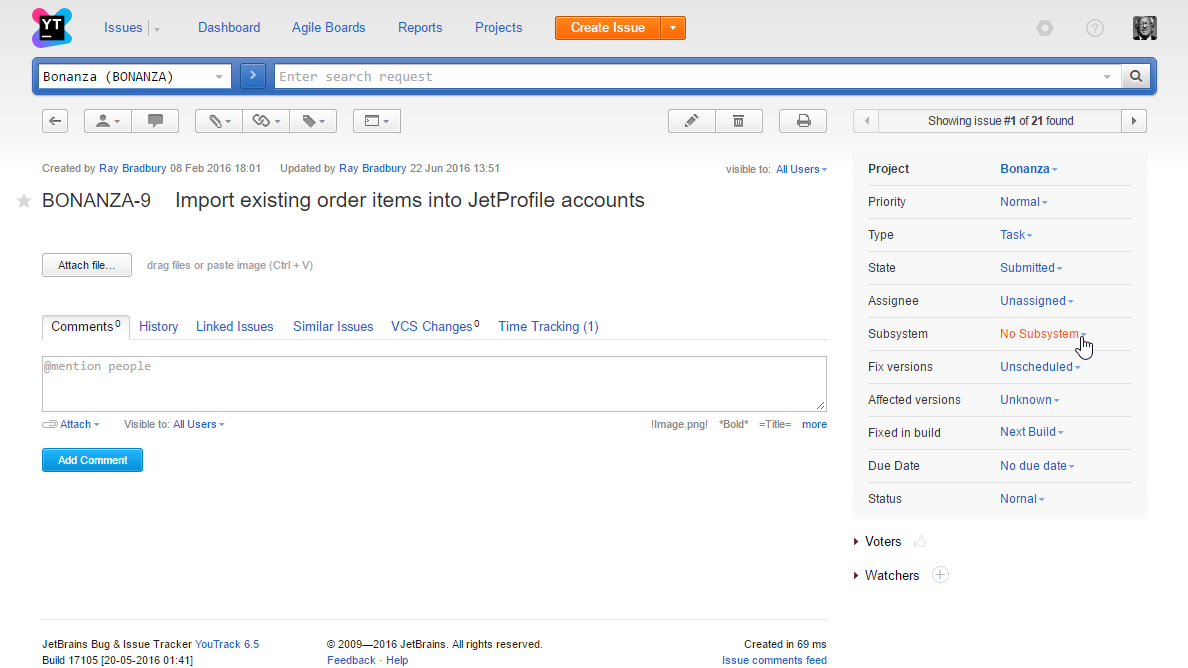
Task: Open the attach paperclip icon menu
Action: coord(219,121)
